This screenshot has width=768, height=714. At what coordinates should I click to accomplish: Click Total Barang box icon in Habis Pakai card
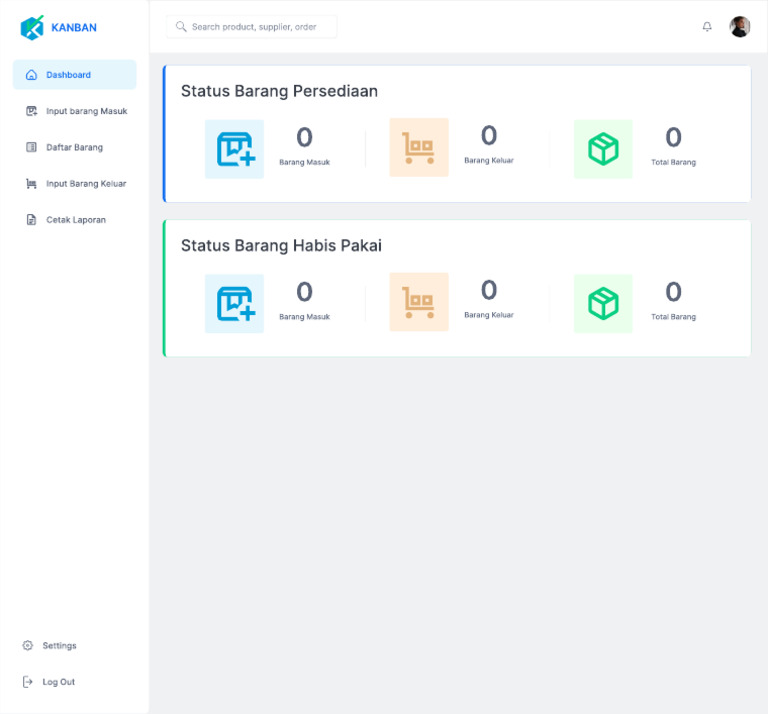(603, 304)
